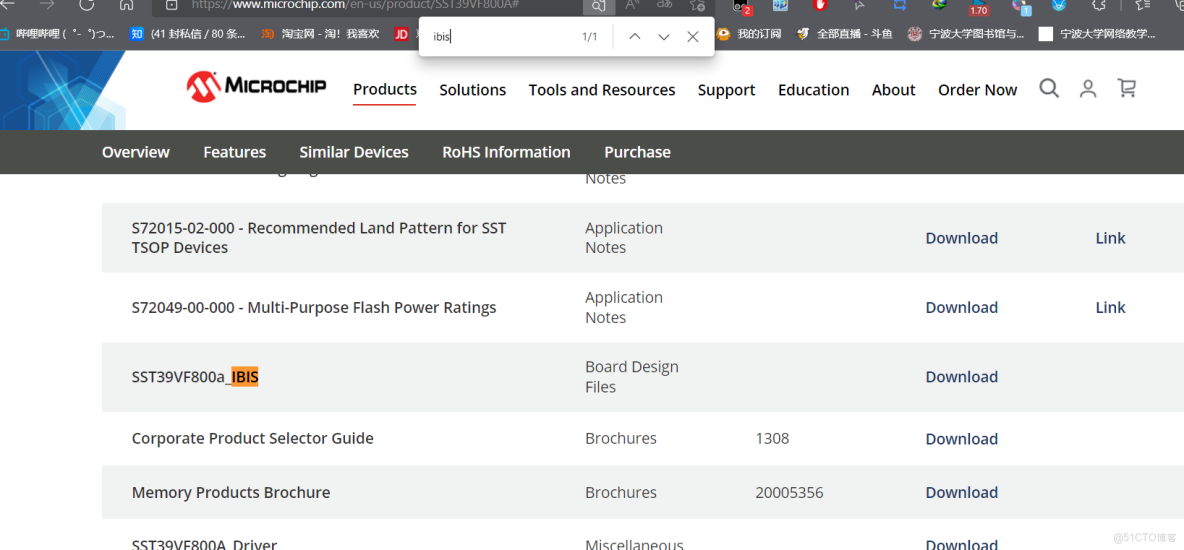The height and width of the screenshot is (550, 1184).
Task: Download the Memory Products Brochure
Action: click(961, 493)
